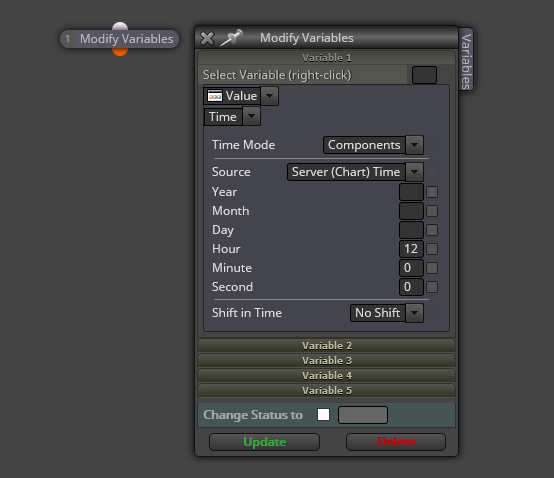This screenshot has height=478, width=554.
Task: Toggle the Minute row checkbox
Action: pos(432,268)
